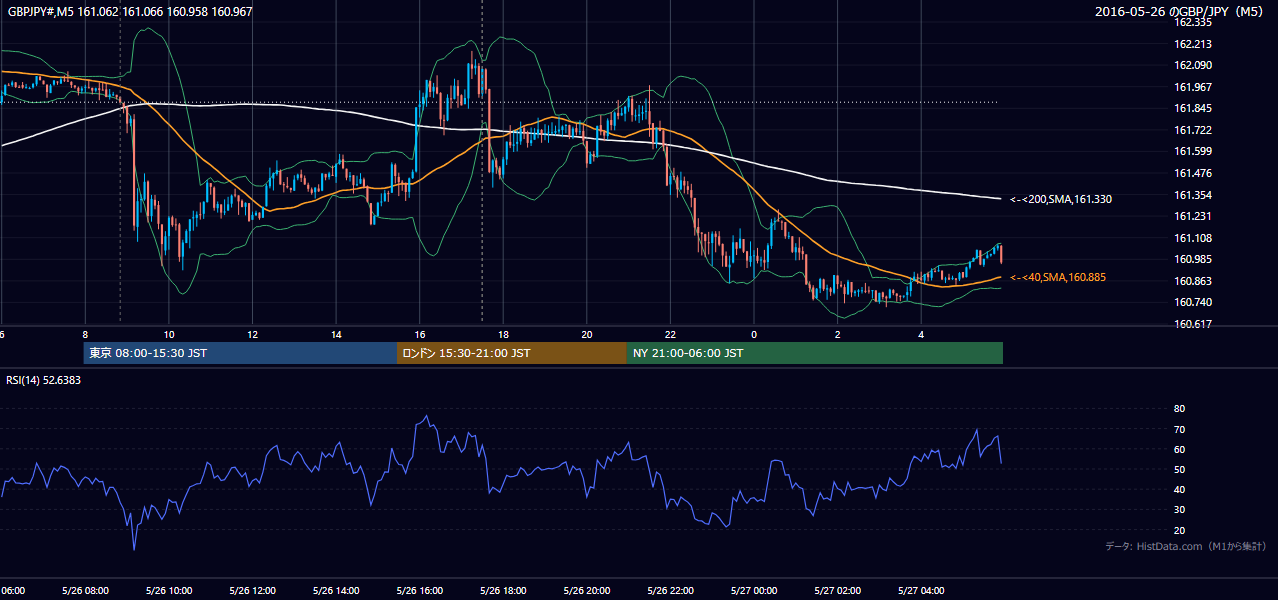Click price level 161.845 on the axis
1278x600 pixels.
click(1193, 109)
